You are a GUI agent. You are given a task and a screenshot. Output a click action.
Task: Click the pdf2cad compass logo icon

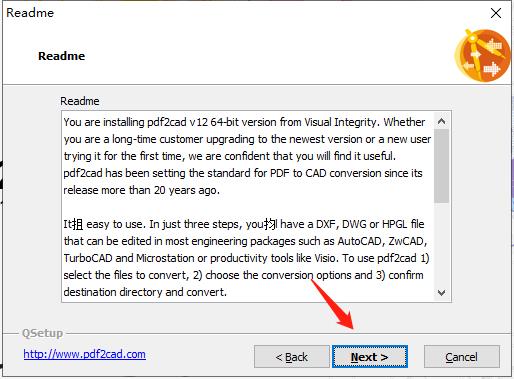pos(482,55)
